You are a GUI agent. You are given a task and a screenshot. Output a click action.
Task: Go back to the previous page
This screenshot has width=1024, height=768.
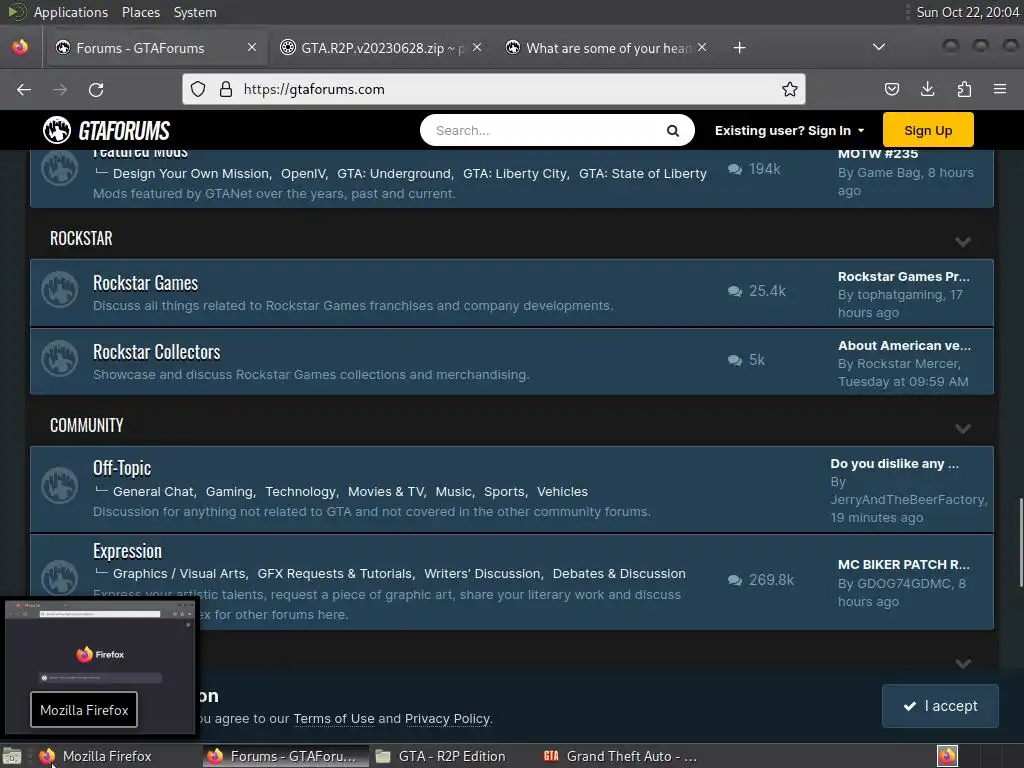[x=24, y=89]
